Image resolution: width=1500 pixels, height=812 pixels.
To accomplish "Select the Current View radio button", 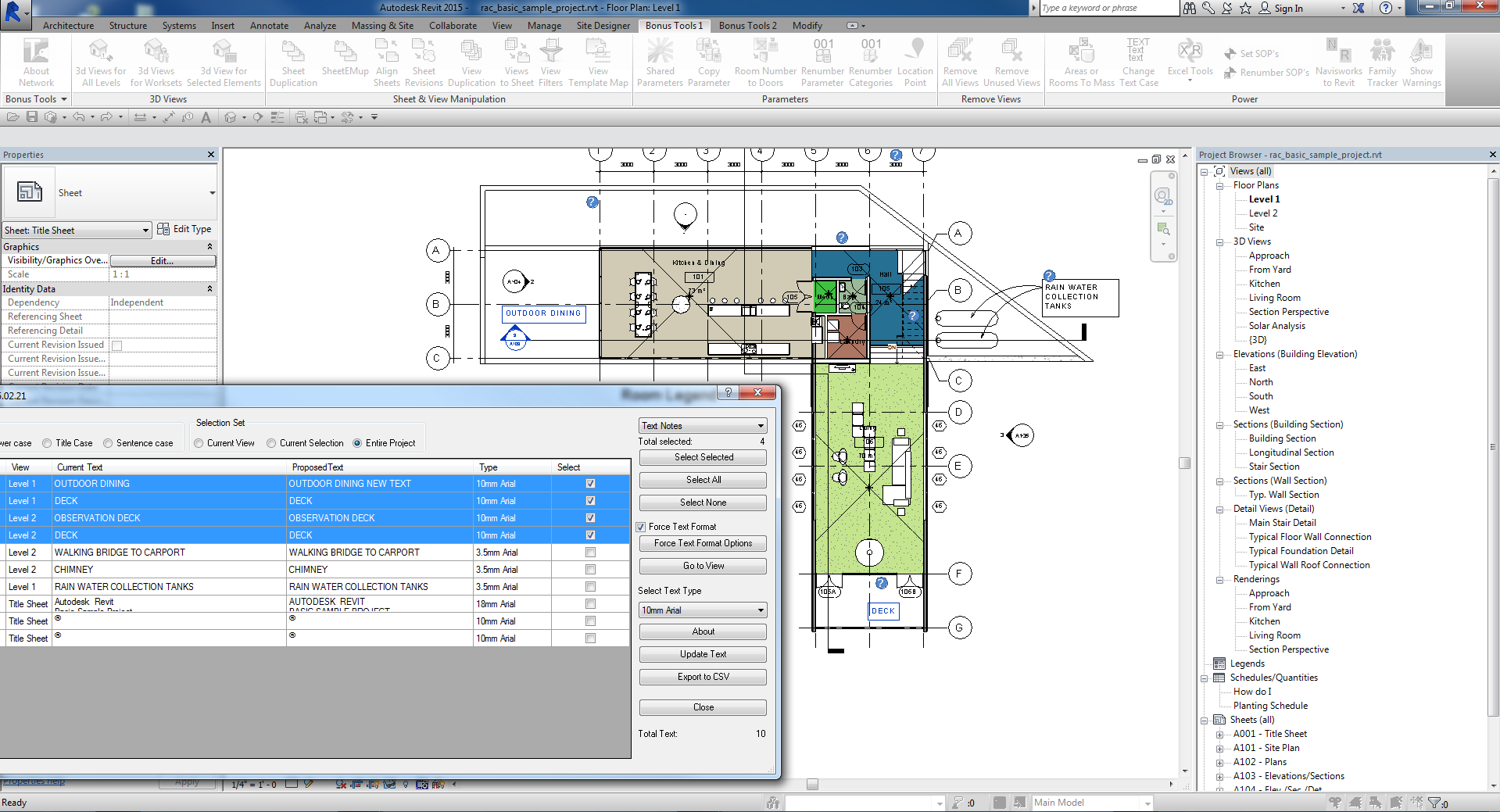I will (x=199, y=443).
